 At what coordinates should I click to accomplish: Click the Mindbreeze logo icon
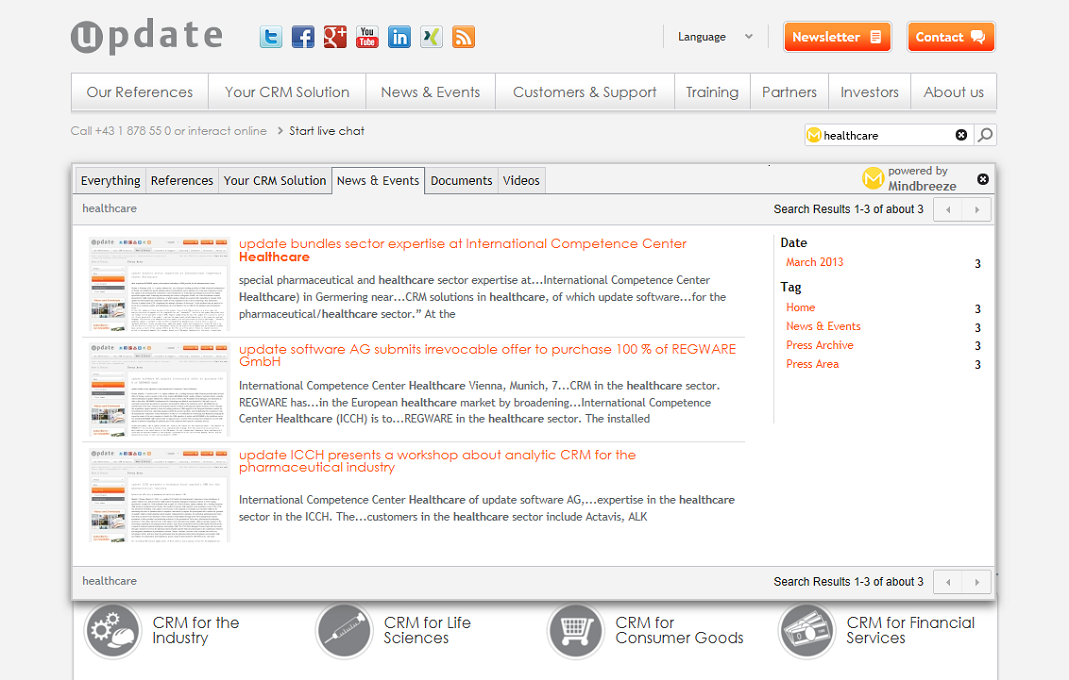(x=873, y=179)
